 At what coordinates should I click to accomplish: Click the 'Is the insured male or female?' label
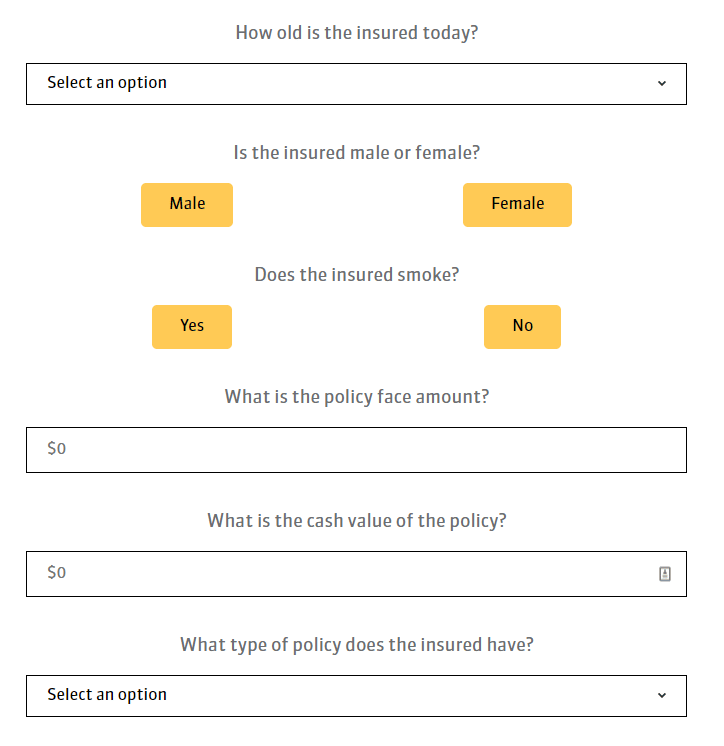point(356,153)
